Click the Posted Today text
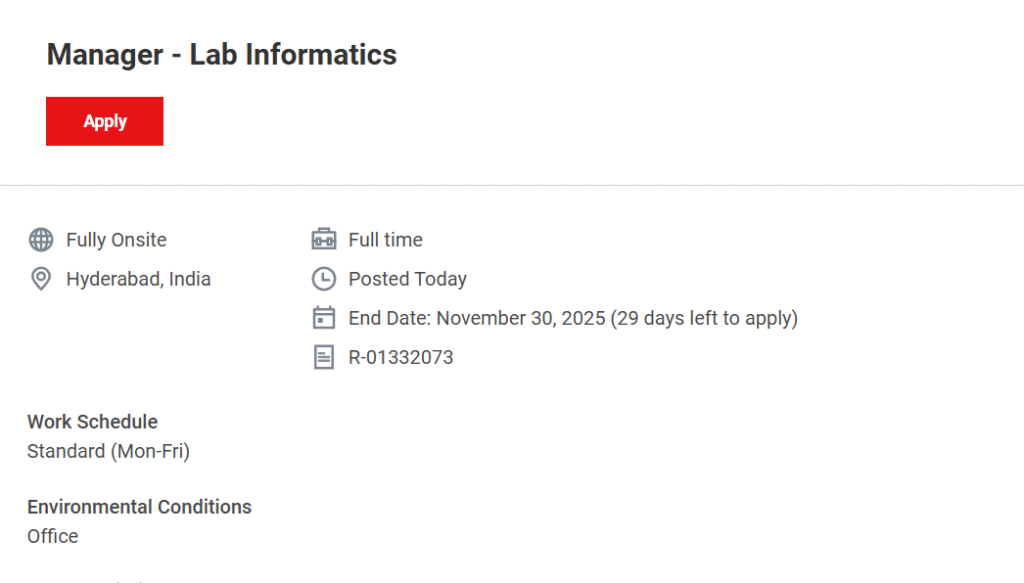Viewport: 1024px width, 583px height. click(x=407, y=279)
